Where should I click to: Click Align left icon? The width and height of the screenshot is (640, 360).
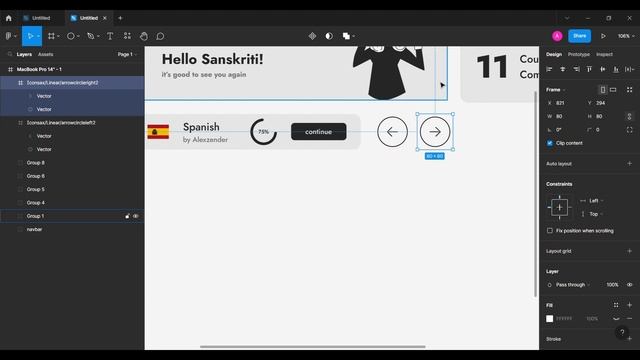coord(549,69)
